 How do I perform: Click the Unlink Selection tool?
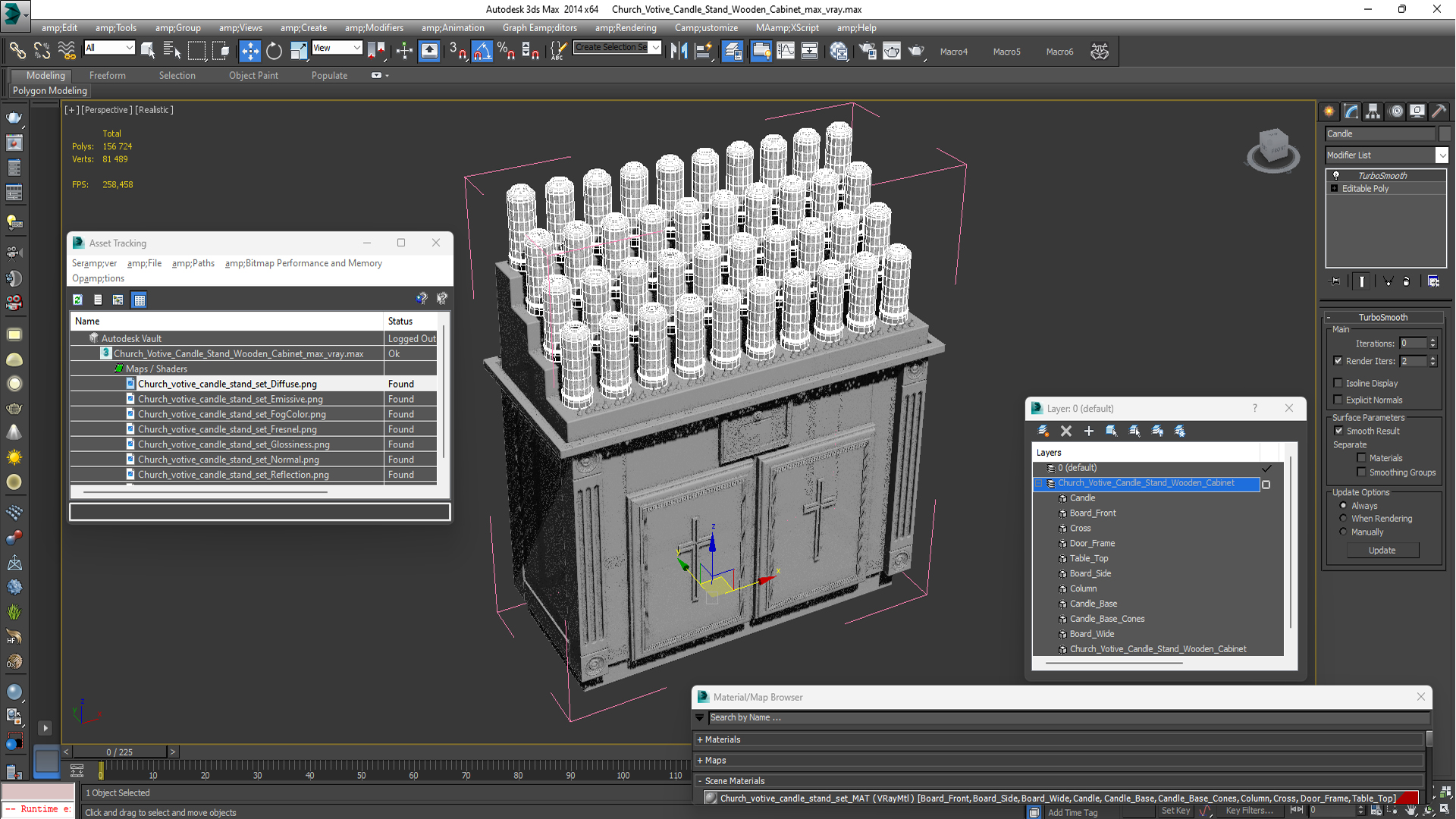(42, 51)
